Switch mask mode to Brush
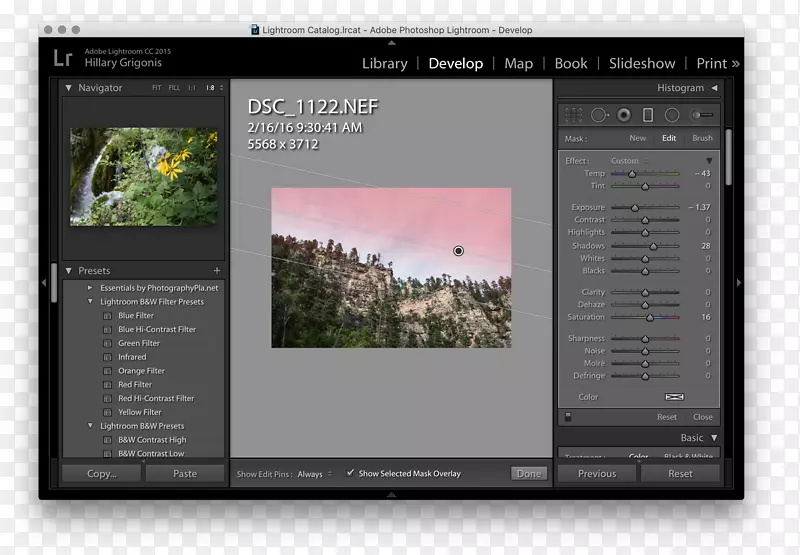This screenshot has width=800, height=555. 702,138
